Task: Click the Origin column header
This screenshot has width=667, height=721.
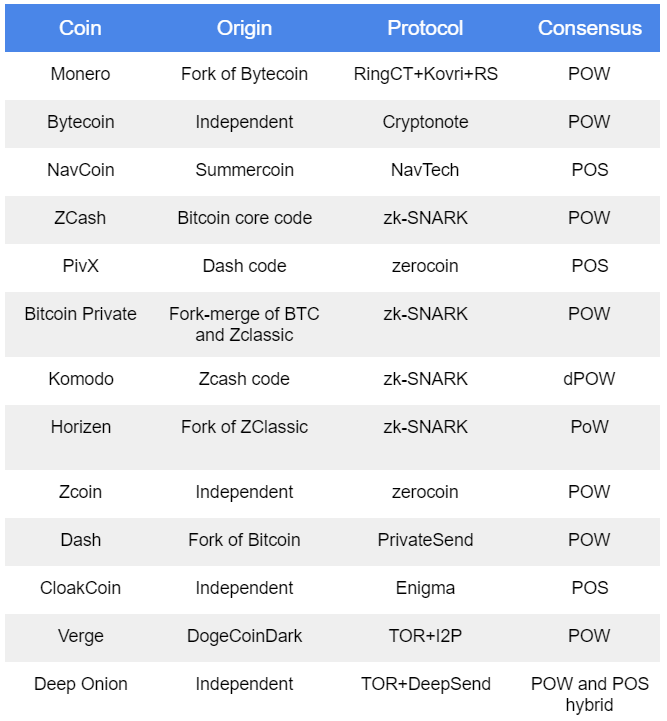Action: pos(244,28)
